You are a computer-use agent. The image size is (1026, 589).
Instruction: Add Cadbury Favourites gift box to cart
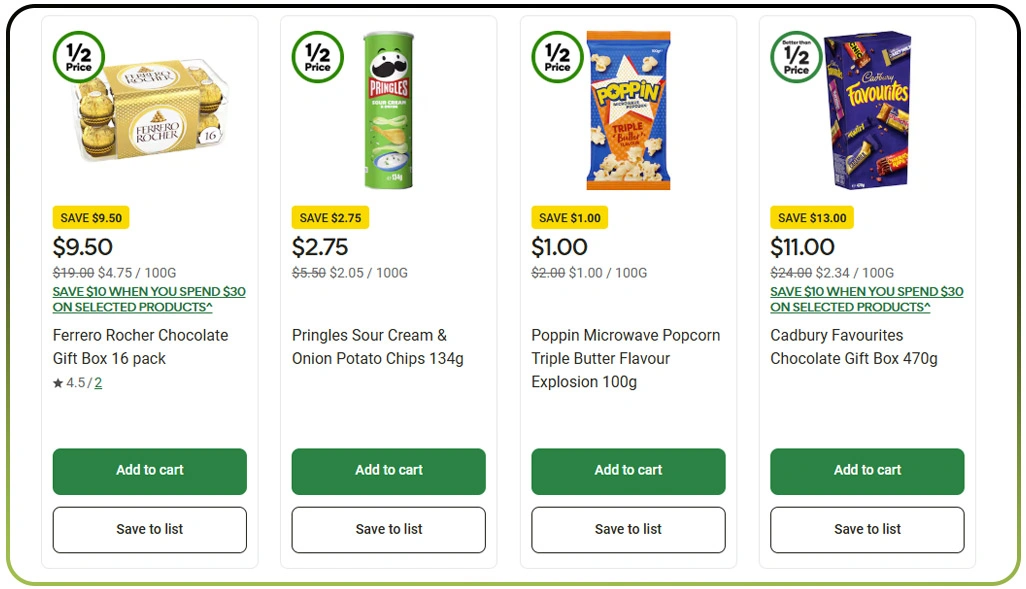pos(867,471)
